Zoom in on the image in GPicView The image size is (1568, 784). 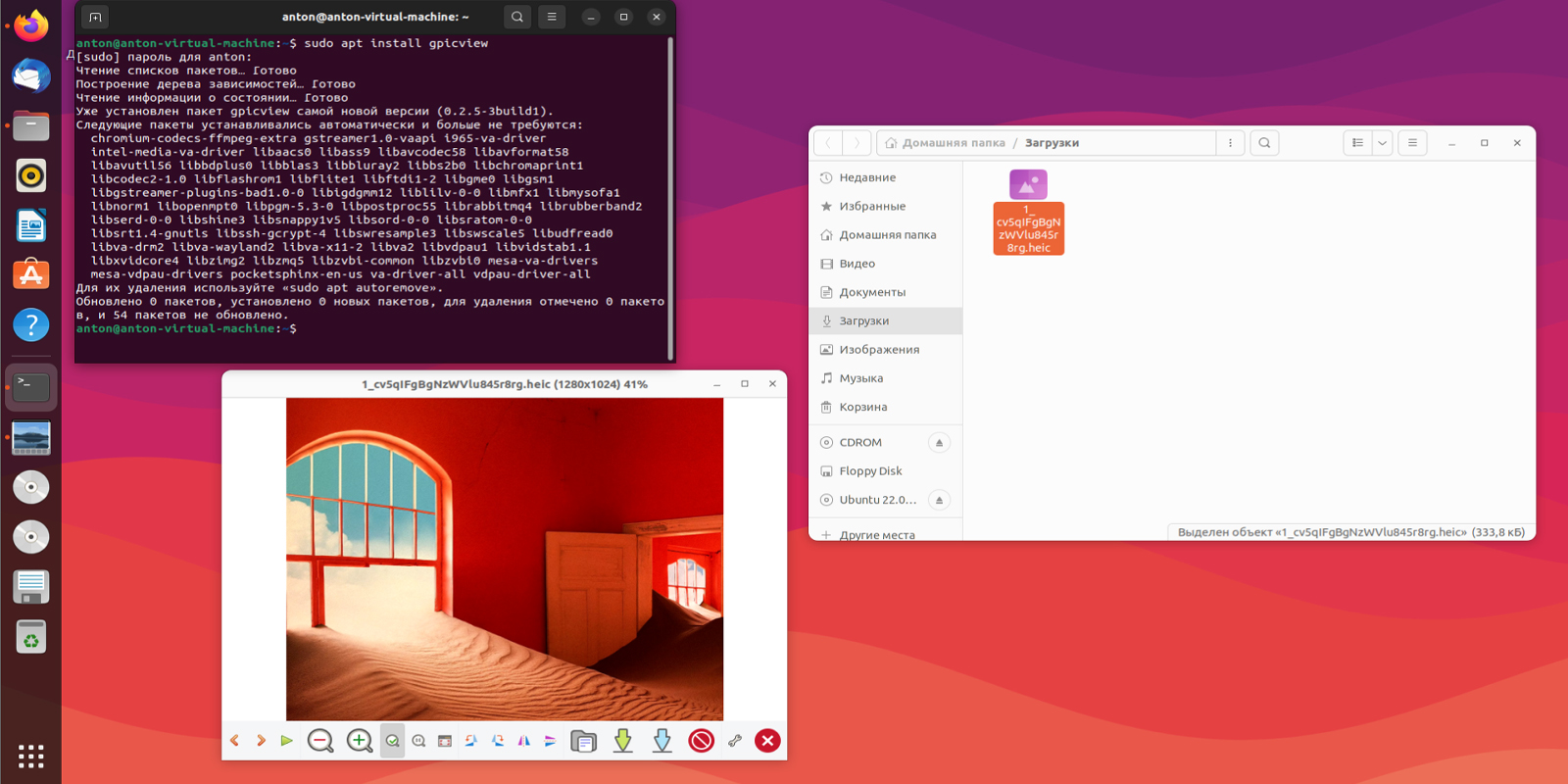pos(360,741)
